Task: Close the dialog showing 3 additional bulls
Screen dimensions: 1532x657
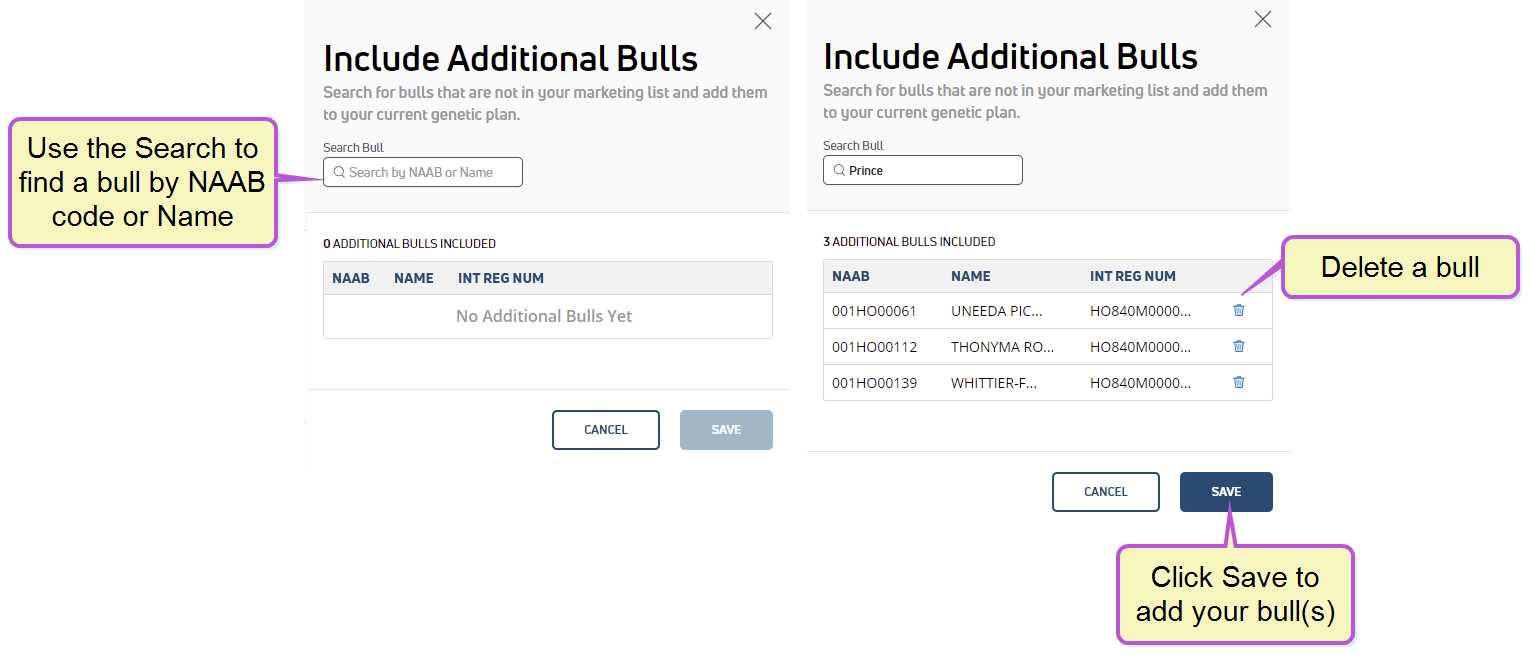Action: (1263, 19)
